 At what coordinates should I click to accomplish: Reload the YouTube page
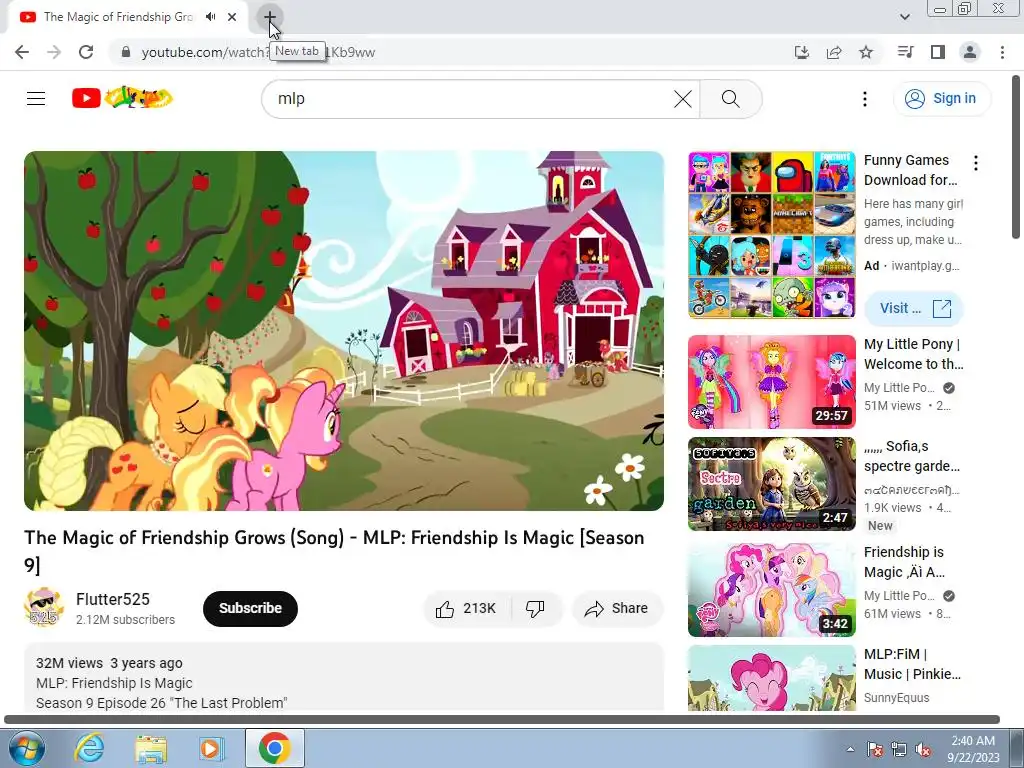tap(86, 52)
